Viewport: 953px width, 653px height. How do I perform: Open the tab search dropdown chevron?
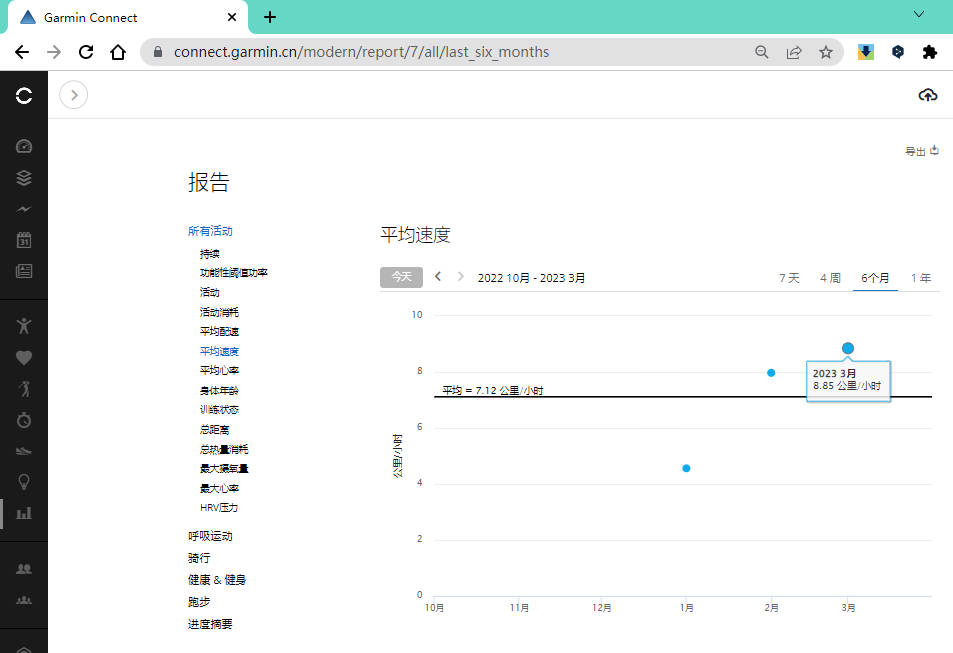(x=919, y=14)
